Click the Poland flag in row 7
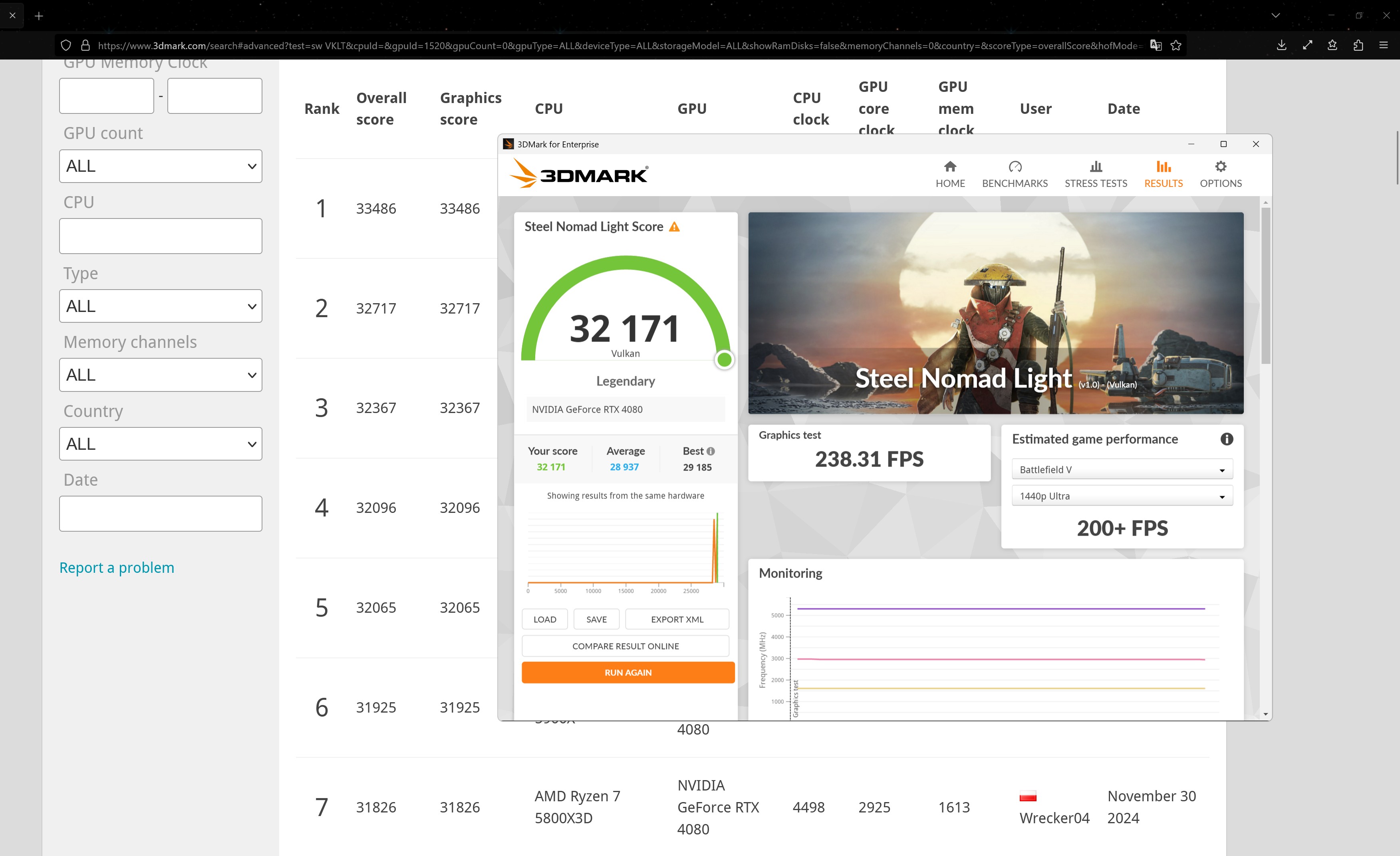The height and width of the screenshot is (856, 1400). pyautogui.click(x=1028, y=796)
